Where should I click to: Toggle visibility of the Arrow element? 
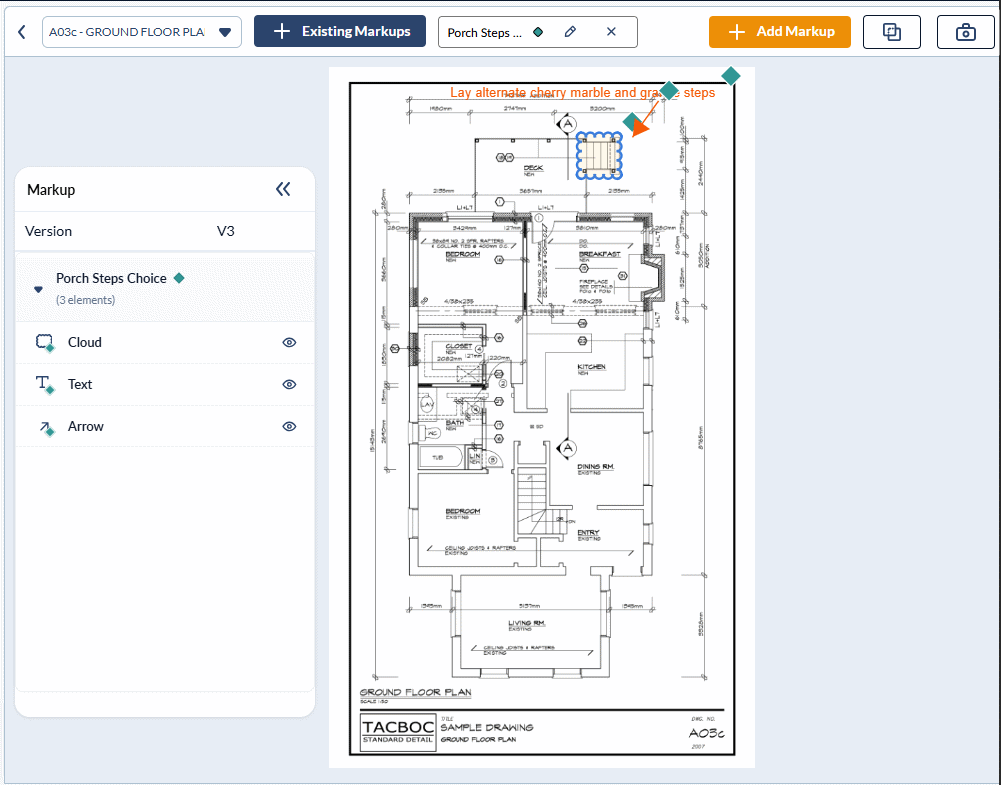(x=289, y=426)
